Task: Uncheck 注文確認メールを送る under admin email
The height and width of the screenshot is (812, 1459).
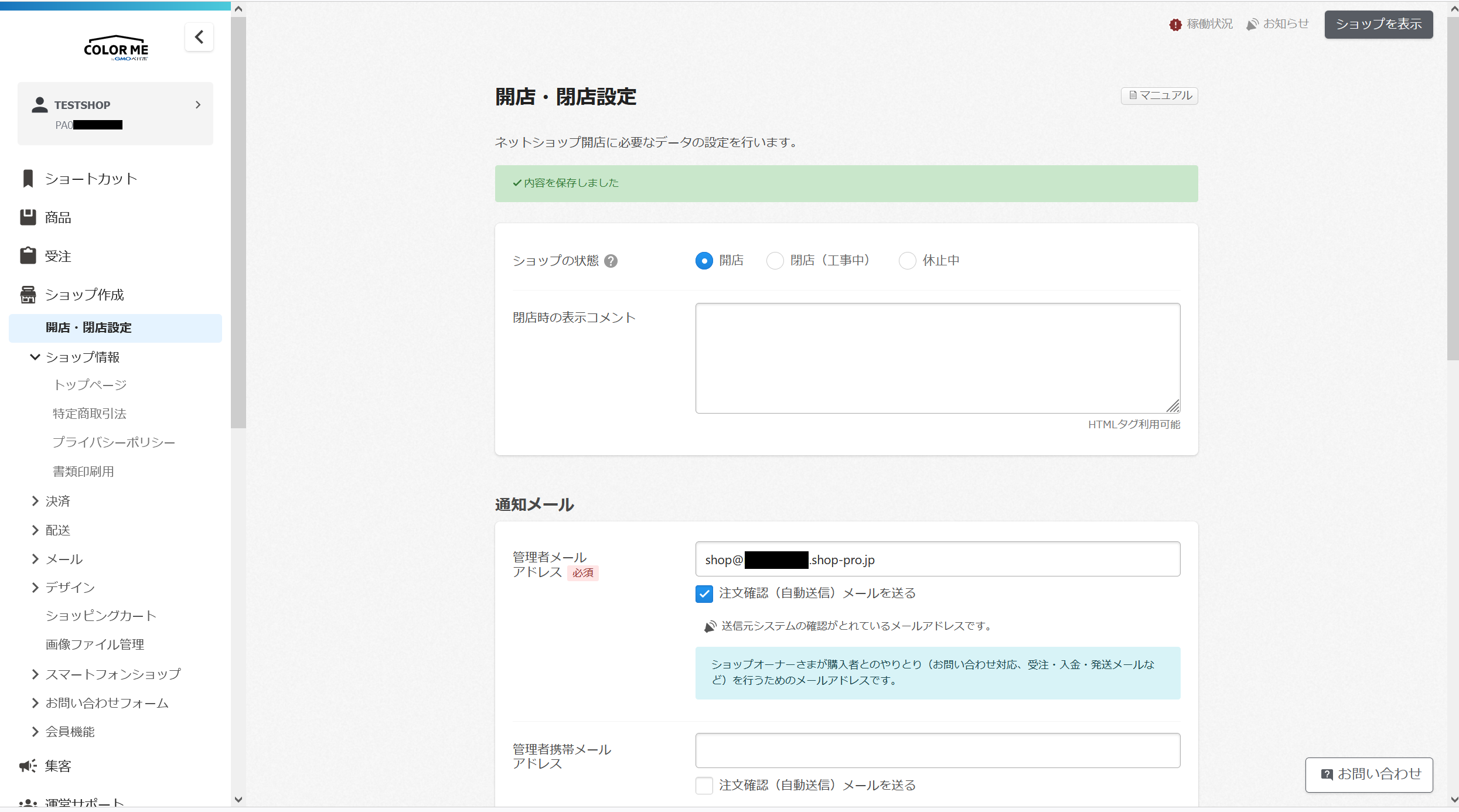Action: [x=704, y=594]
